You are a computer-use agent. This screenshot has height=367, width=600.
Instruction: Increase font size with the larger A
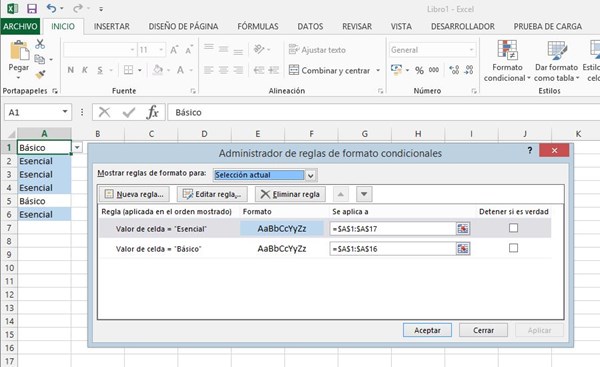pos(174,50)
